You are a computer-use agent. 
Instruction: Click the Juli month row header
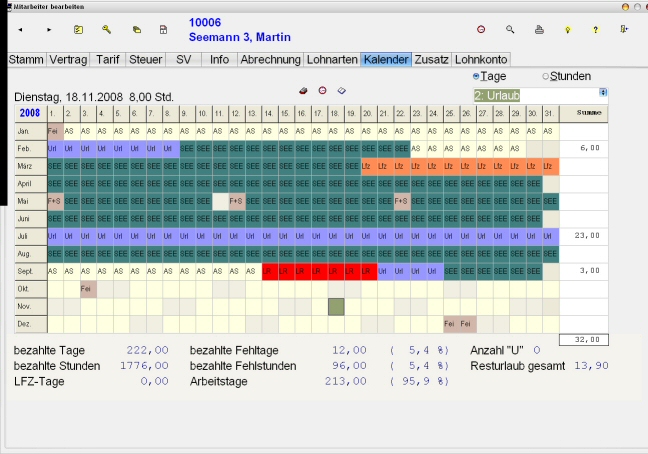point(31,237)
